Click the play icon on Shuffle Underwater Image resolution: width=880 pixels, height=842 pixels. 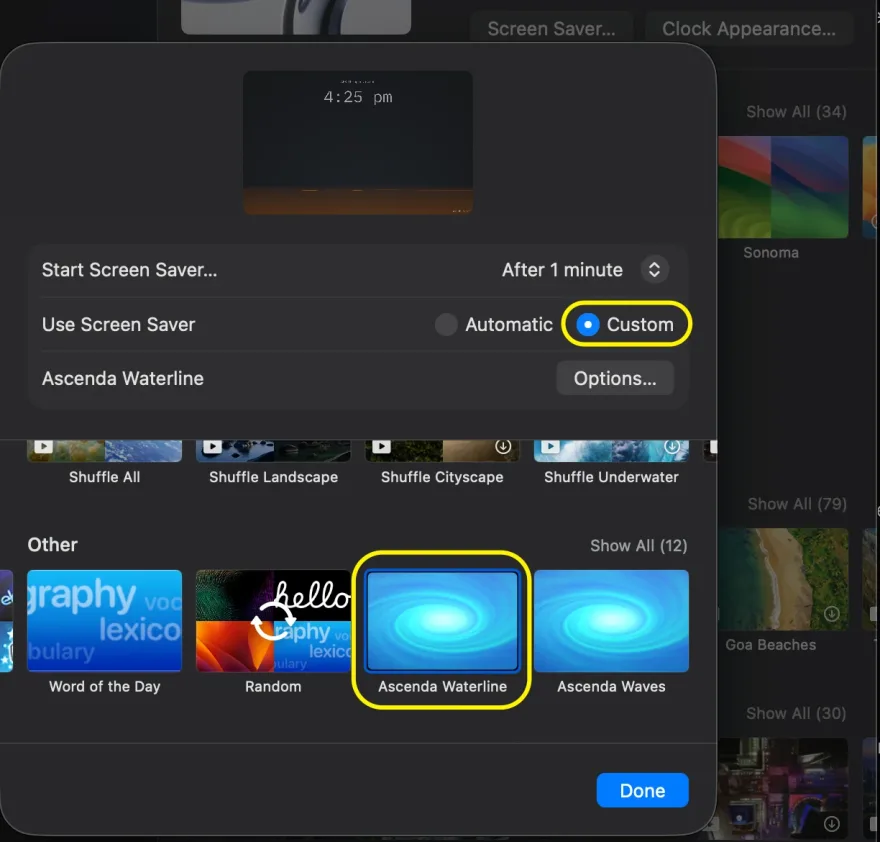pyautogui.click(x=550, y=447)
